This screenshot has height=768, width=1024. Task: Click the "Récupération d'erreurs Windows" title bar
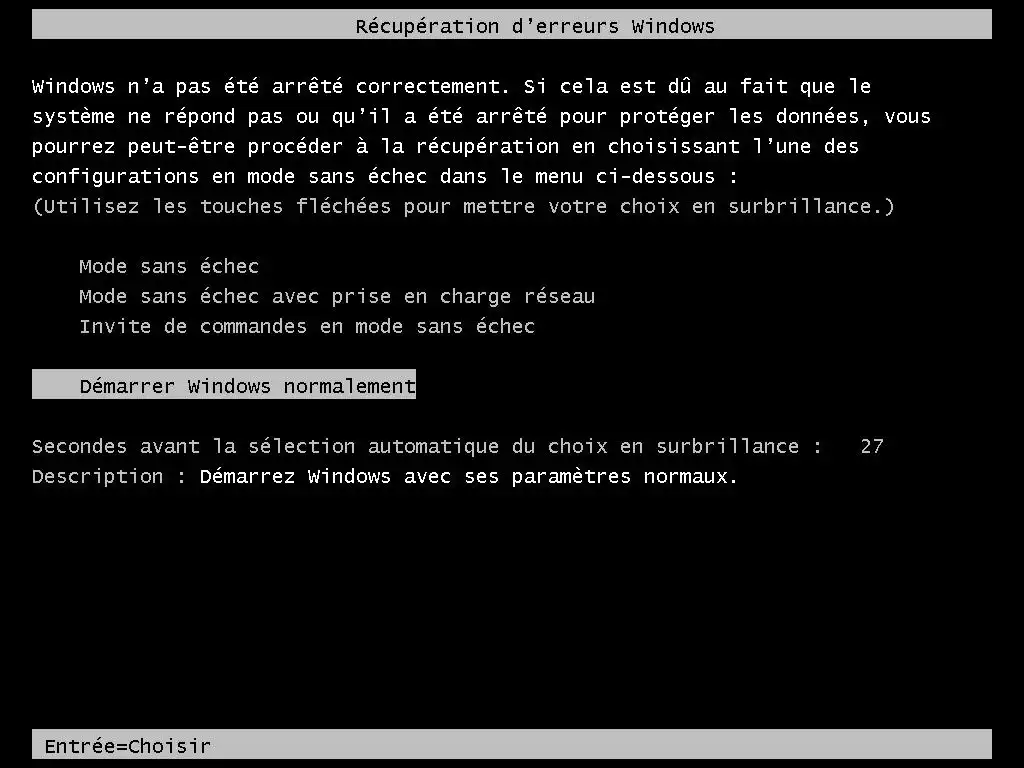[512, 25]
